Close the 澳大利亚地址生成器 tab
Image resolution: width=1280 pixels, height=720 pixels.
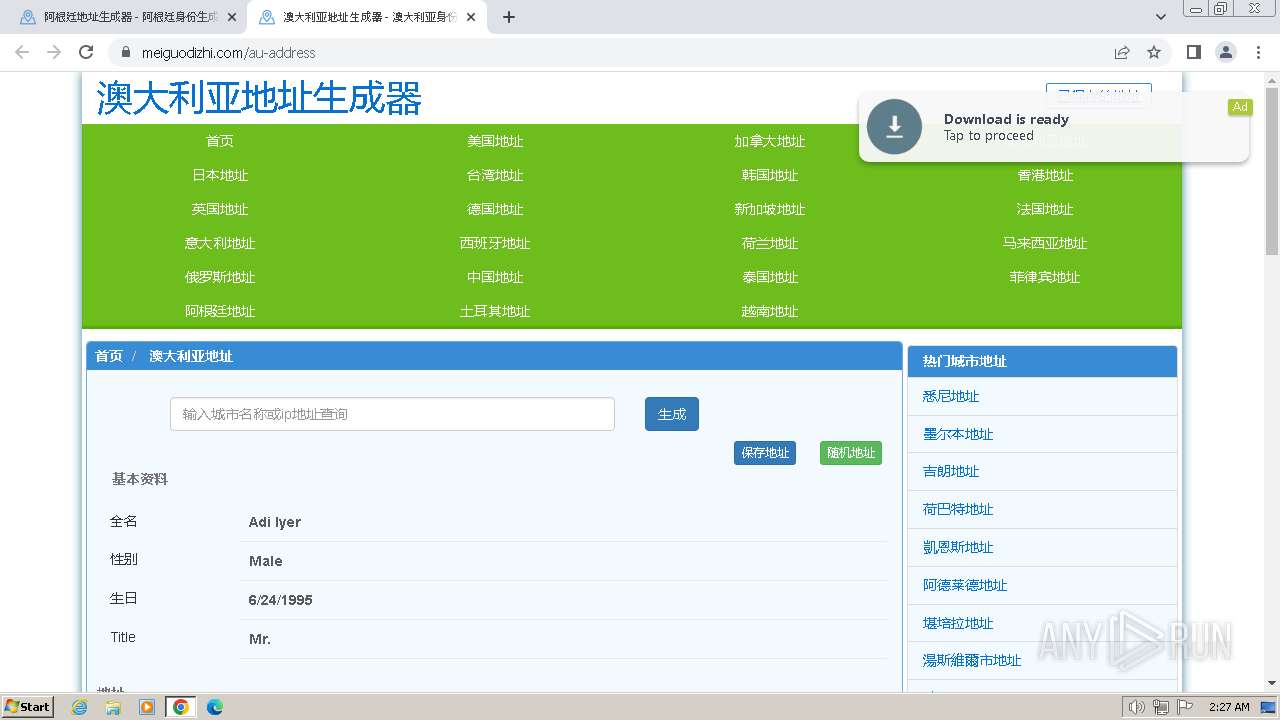[x=472, y=17]
